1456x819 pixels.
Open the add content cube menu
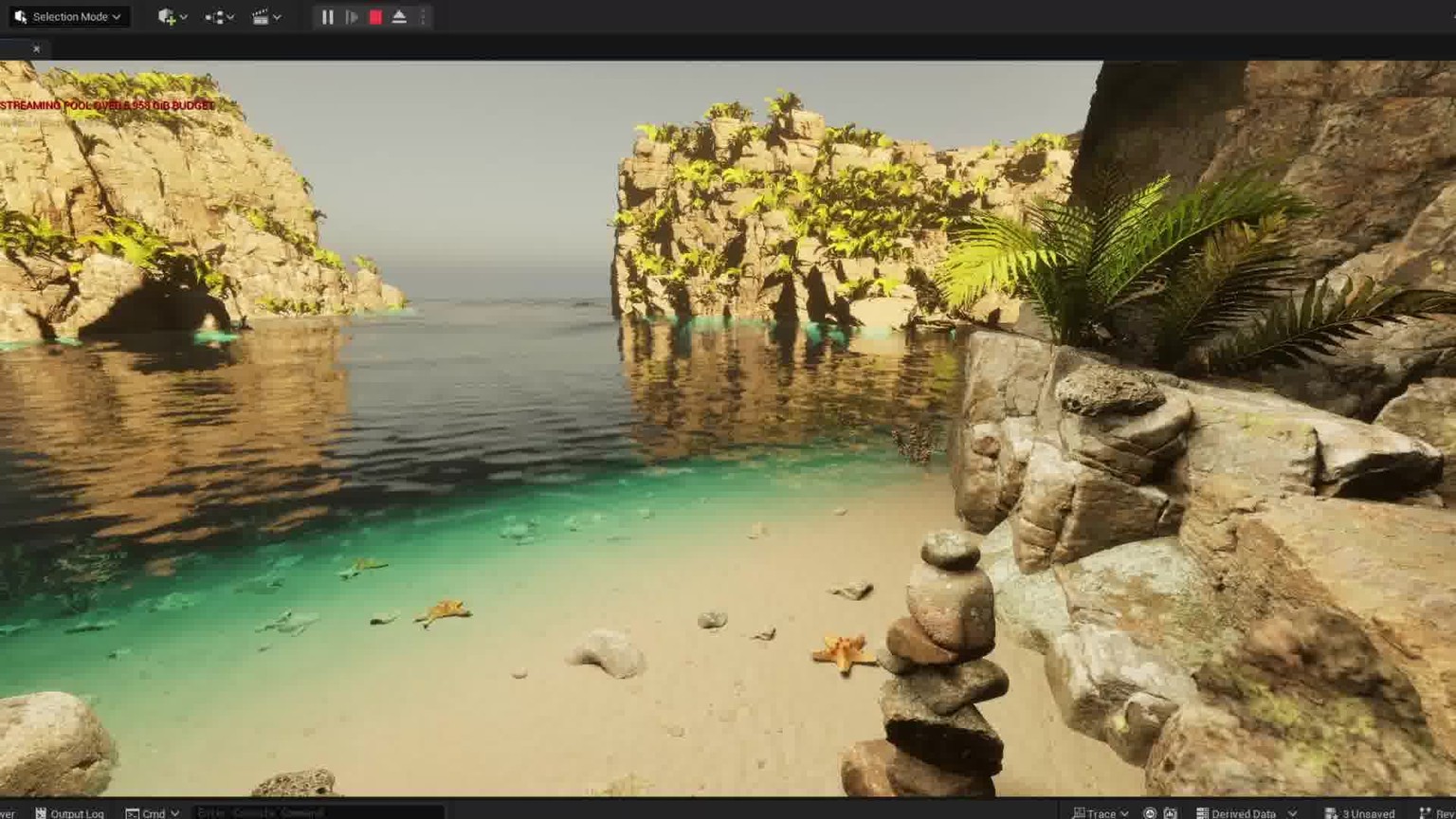point(173,17)
